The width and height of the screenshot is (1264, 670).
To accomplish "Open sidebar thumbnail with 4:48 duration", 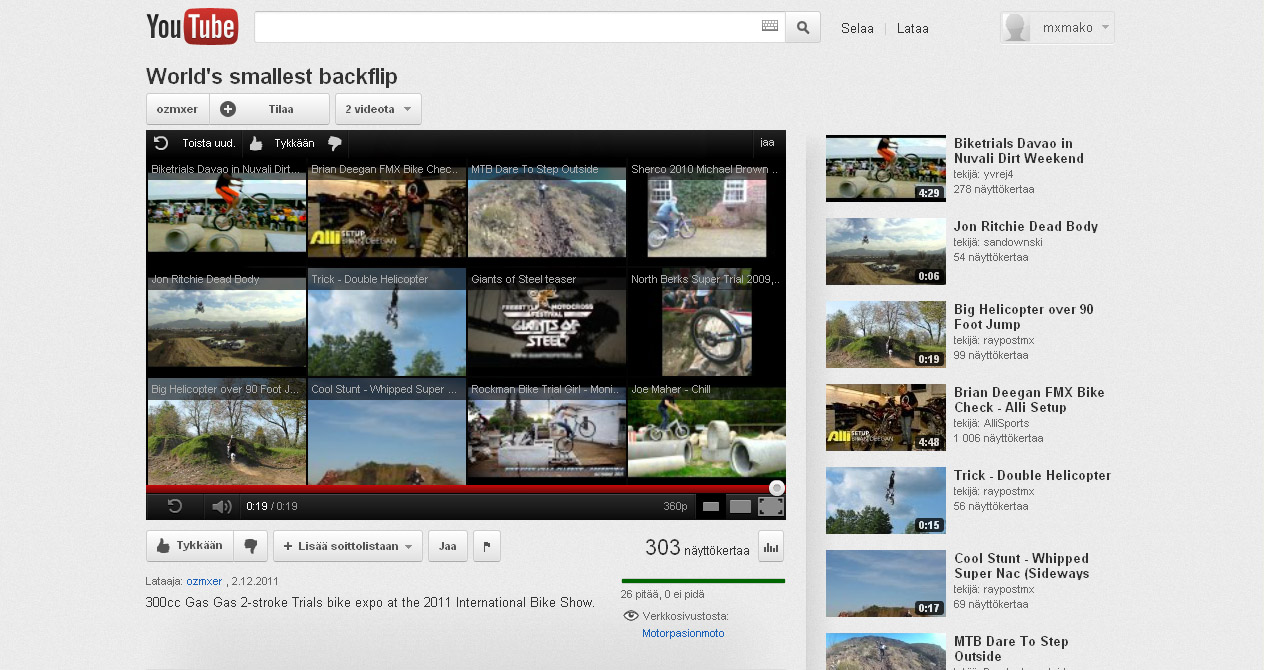I will pyautogui.click(x=885, y=417).
